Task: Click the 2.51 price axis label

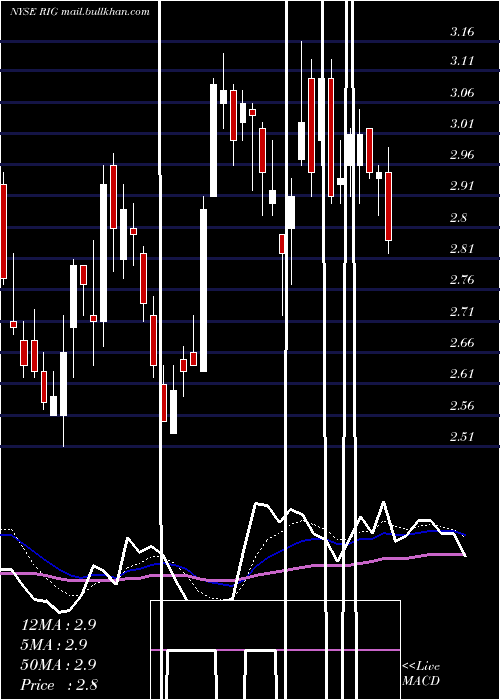Action: (x=462, y=436)
